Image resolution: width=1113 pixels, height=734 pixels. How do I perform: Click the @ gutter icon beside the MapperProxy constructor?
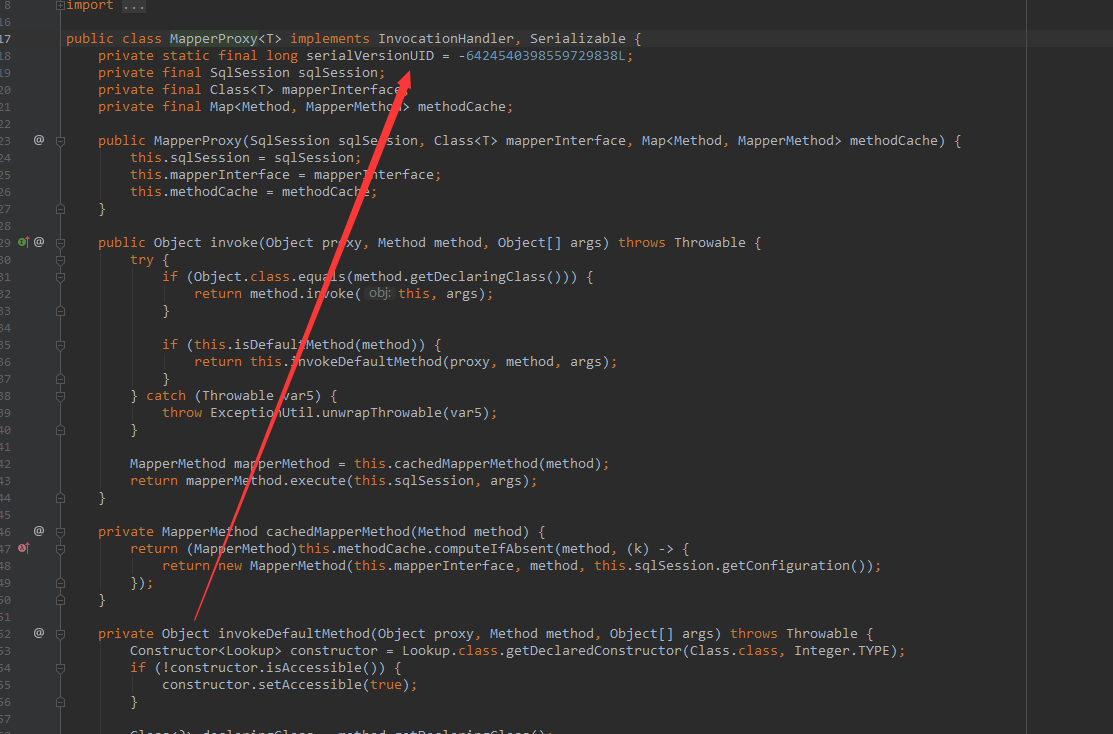(39, 140)
